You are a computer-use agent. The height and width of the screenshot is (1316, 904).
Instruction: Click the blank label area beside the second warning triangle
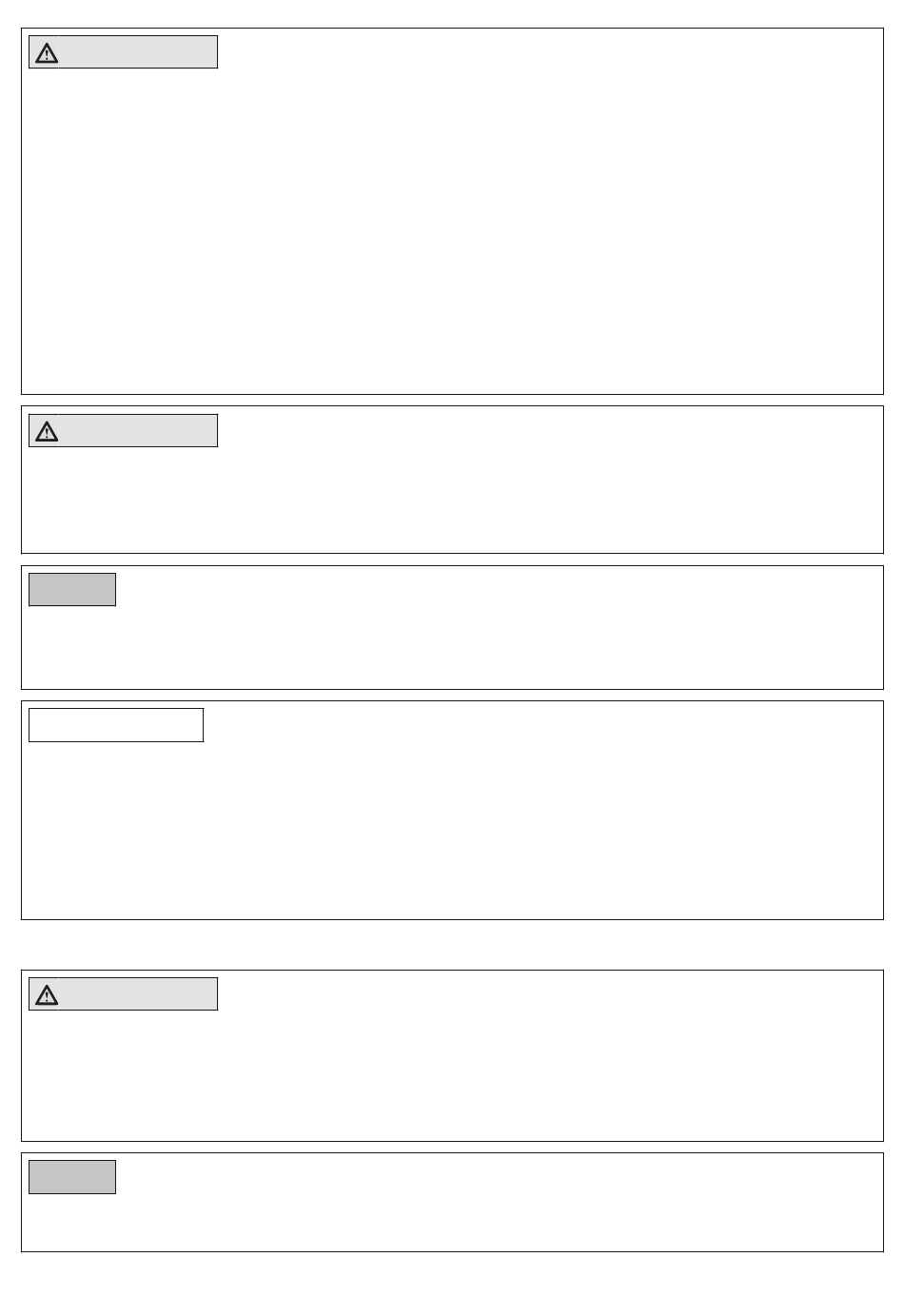point(139,431)
